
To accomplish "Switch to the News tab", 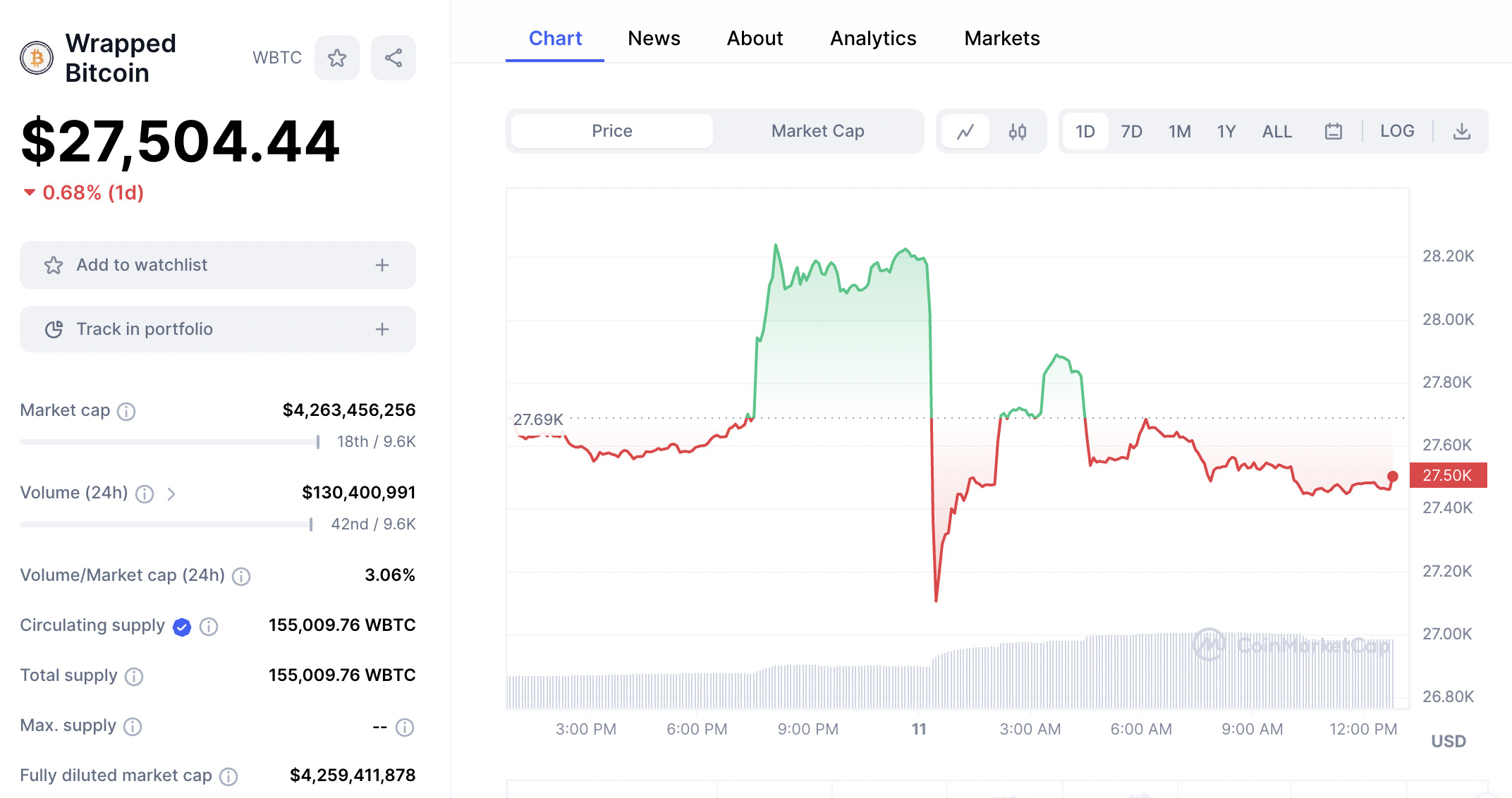I will click(x=653, y=38).
